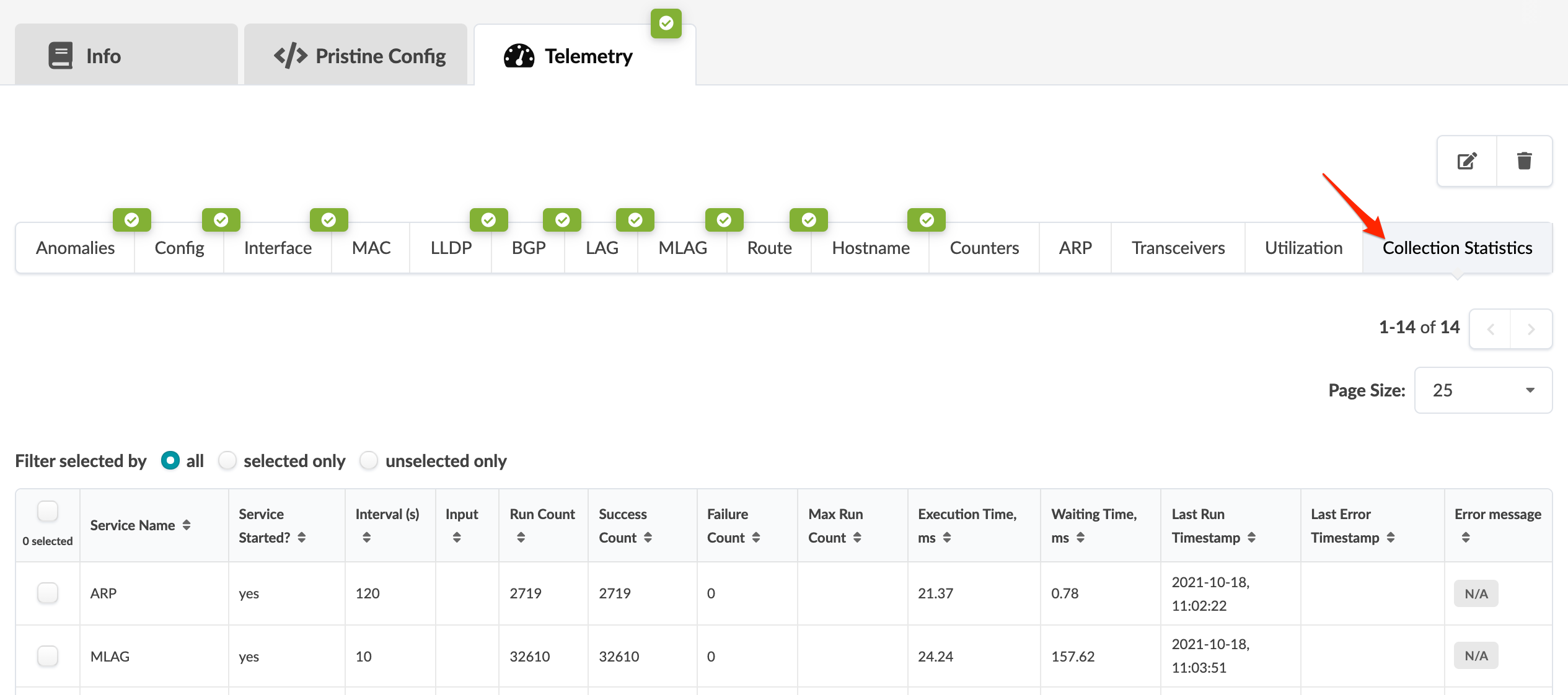Image resolution: width=1568 pixels, height=695 pixels.
Task: Tick the MLAG row checkbox
Action: (48, 656)
